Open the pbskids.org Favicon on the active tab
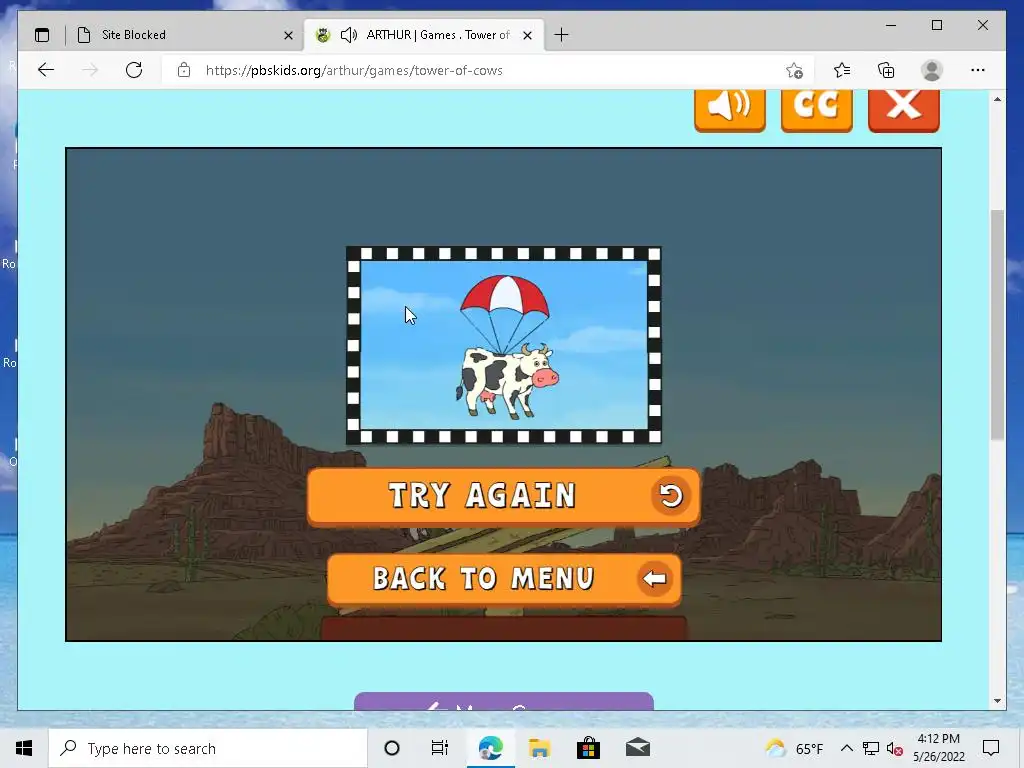Image resolution: width=1024 pixels, height=768 pixels. [x=323, y=35]
